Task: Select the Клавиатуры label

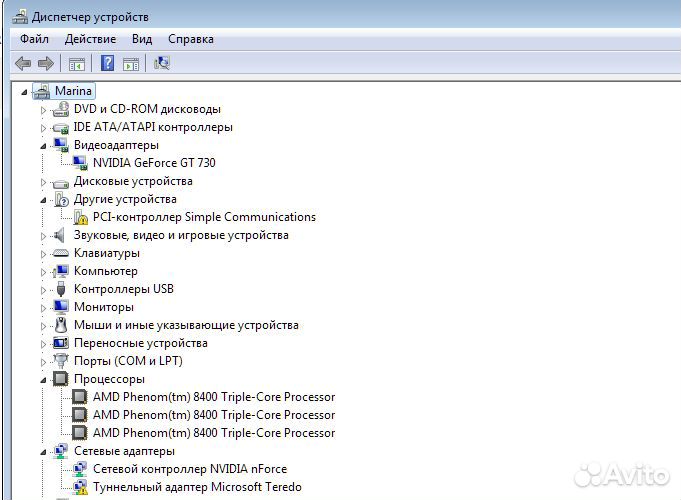Action: click(107, 253)
